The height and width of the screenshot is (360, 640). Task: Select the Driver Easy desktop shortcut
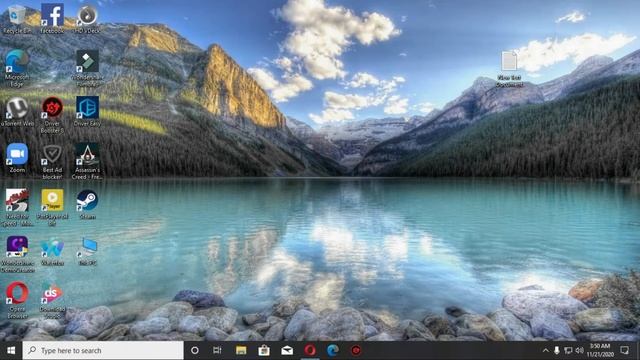87,111
